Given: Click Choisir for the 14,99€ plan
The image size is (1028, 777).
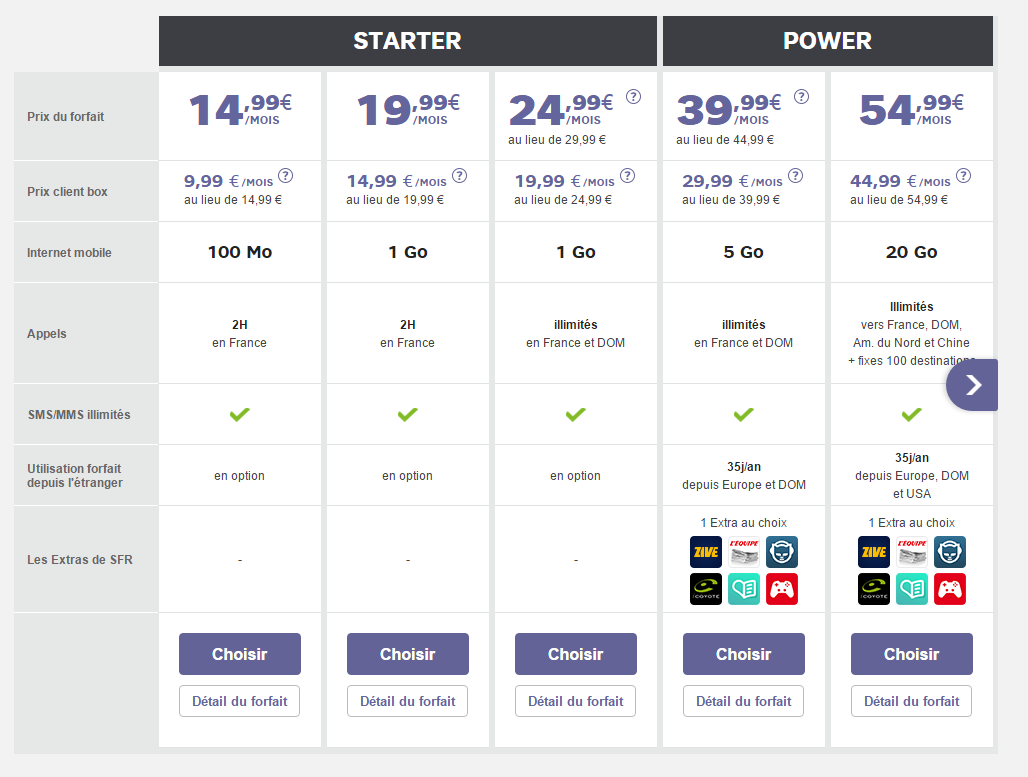Looking at the screenshot, I should click(x=240, y=654).
